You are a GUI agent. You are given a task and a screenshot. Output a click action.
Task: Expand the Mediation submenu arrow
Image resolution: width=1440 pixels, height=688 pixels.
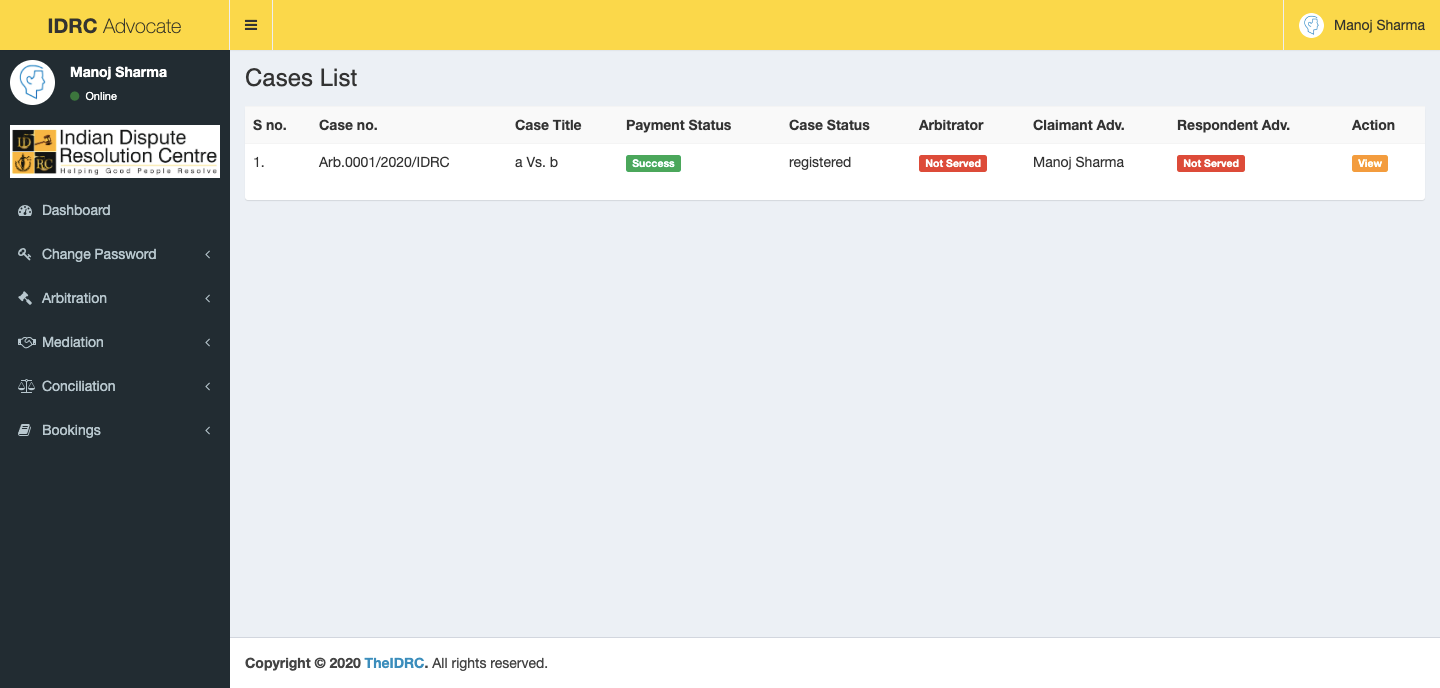pyautogui.click(x=208, y=343)
